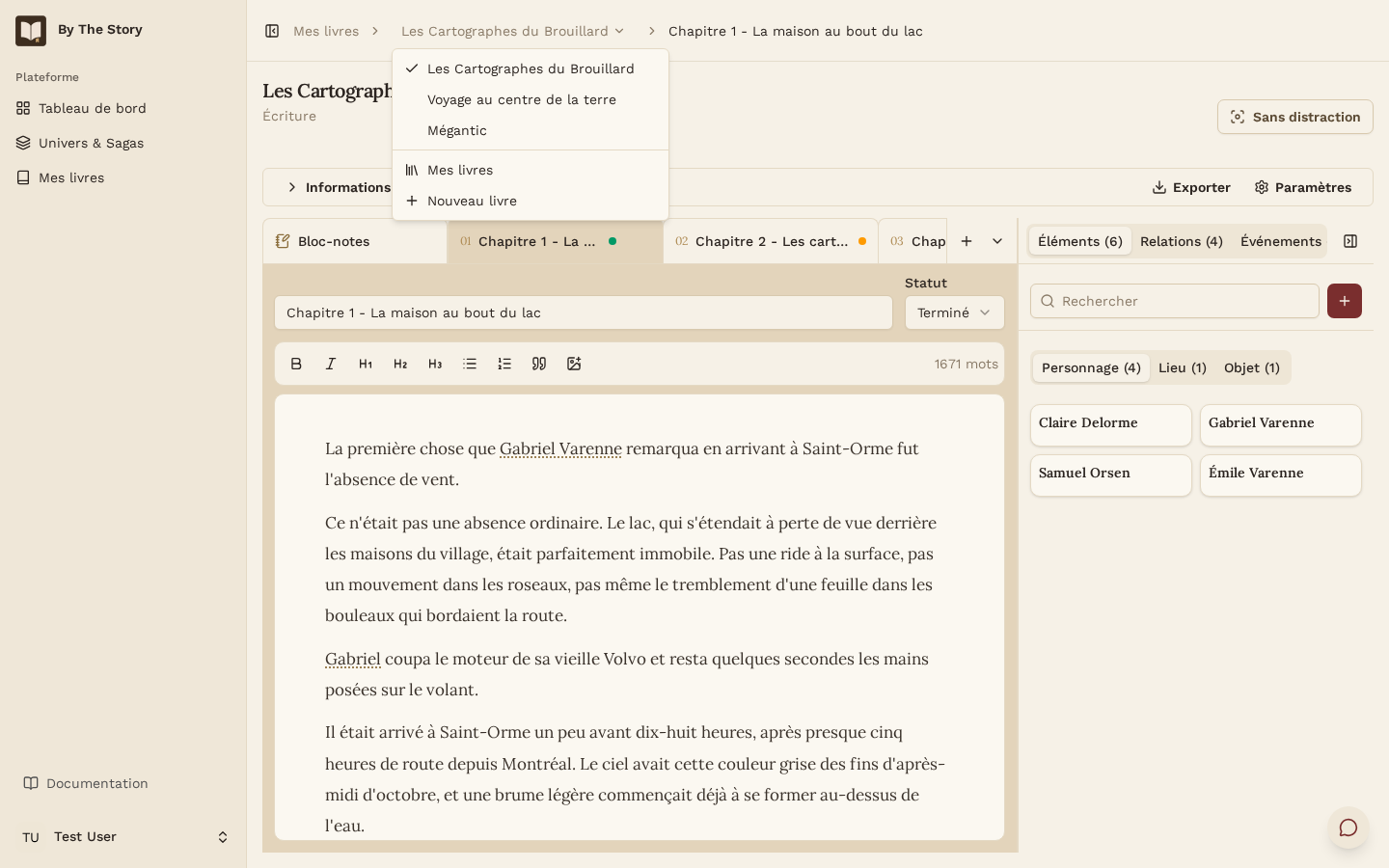This screenshot has height=868, width=1389.
Task: Expand the Informations section
Action: [x=338, y=187]
